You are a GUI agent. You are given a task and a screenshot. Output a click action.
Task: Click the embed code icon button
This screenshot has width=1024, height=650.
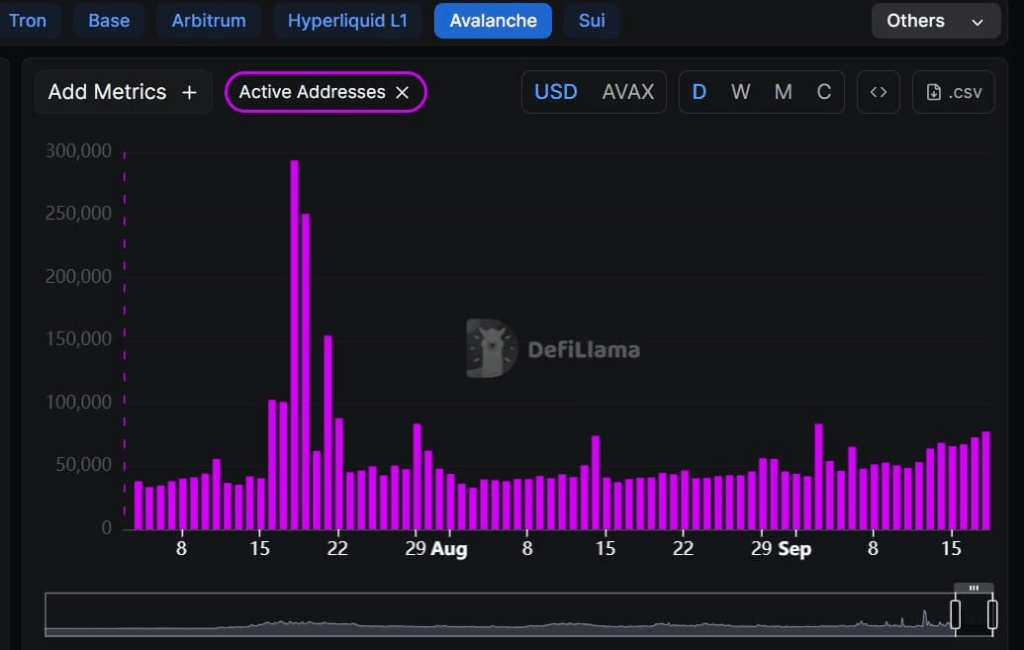click(878, 92)
